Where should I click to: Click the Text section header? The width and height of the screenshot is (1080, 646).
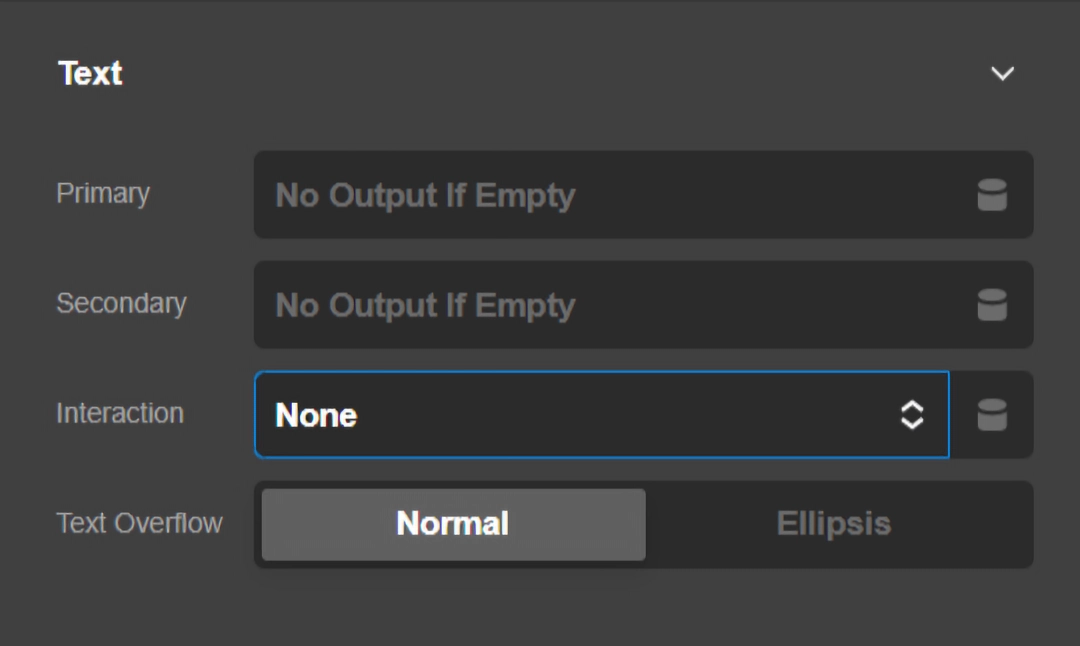90,72
